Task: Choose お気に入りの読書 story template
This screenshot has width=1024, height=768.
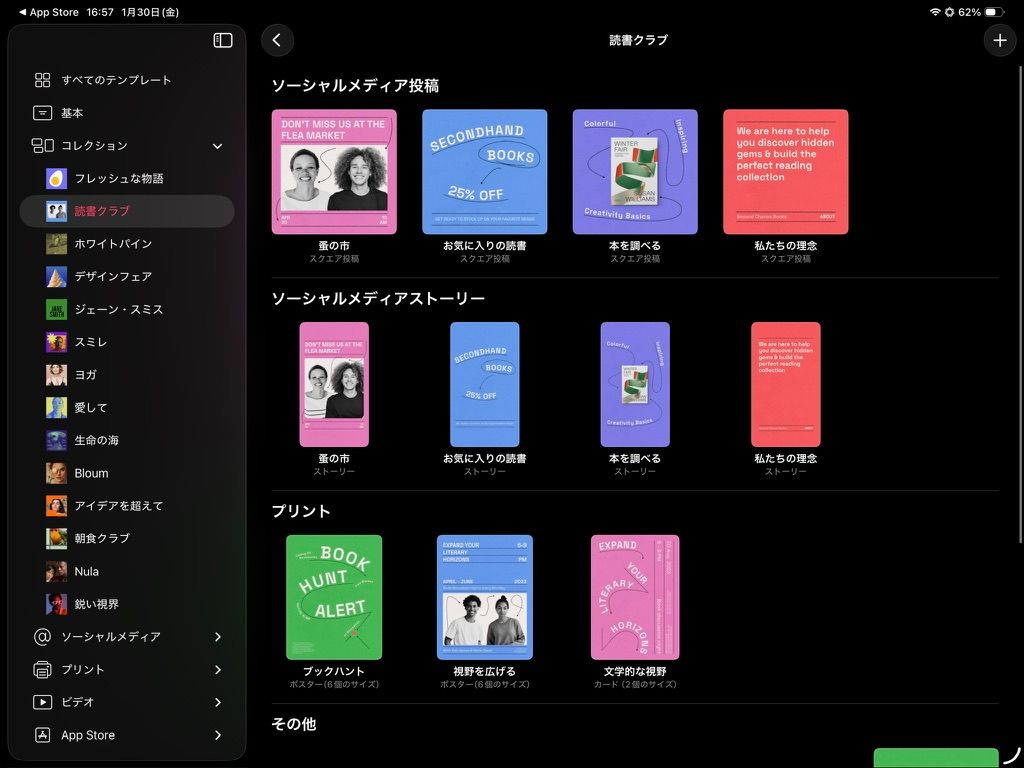Action: pos(485,385)
